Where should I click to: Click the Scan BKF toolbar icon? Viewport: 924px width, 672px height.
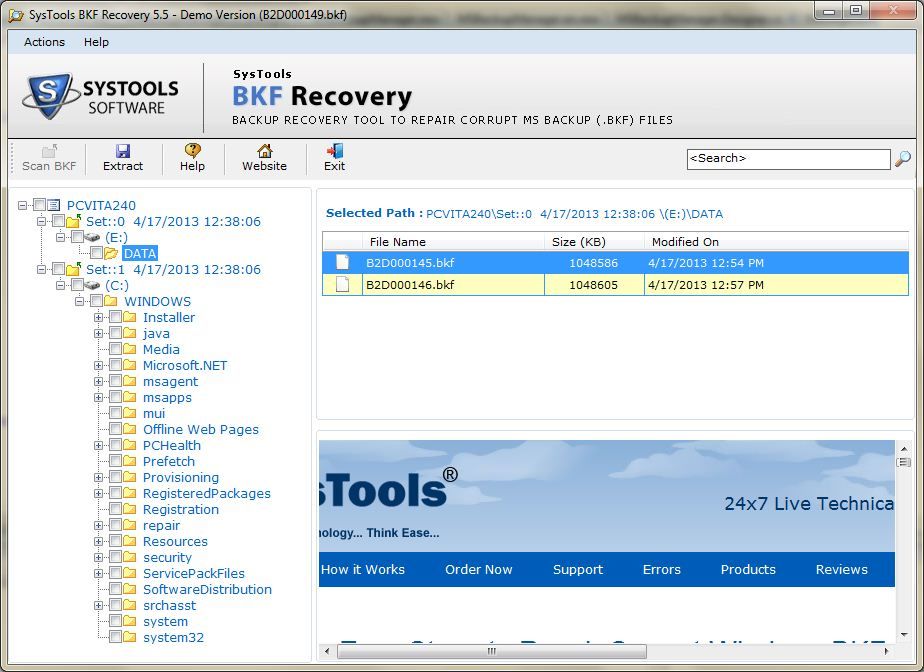(49, 151)
